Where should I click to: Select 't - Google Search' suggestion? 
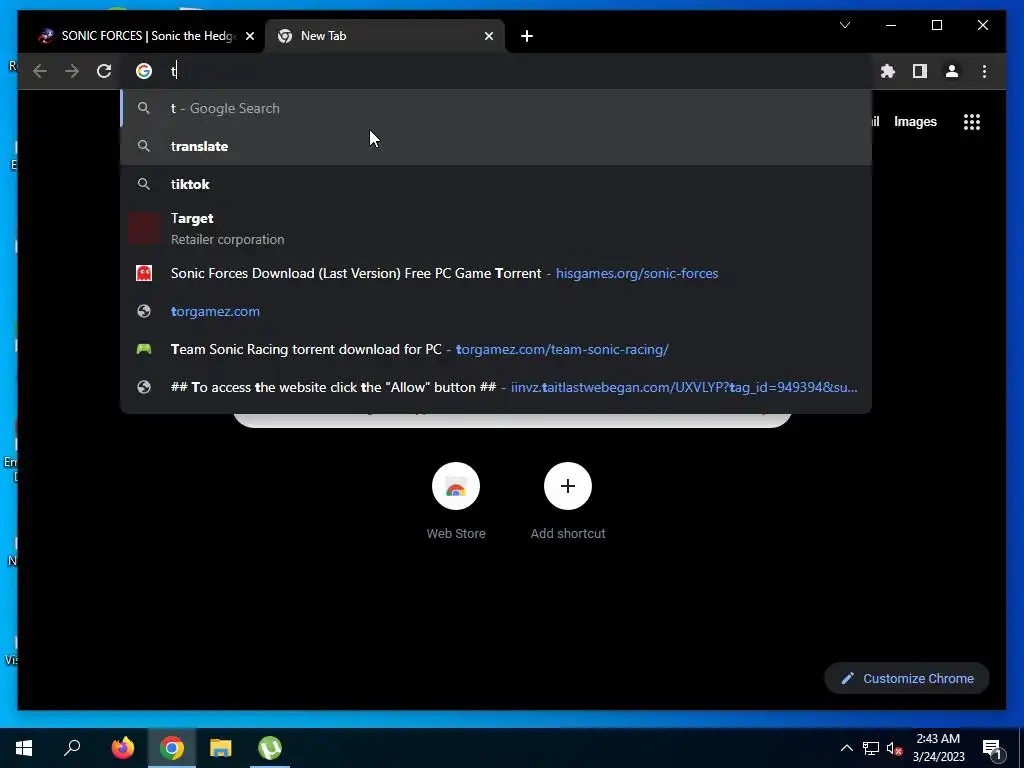pos(496,108)
